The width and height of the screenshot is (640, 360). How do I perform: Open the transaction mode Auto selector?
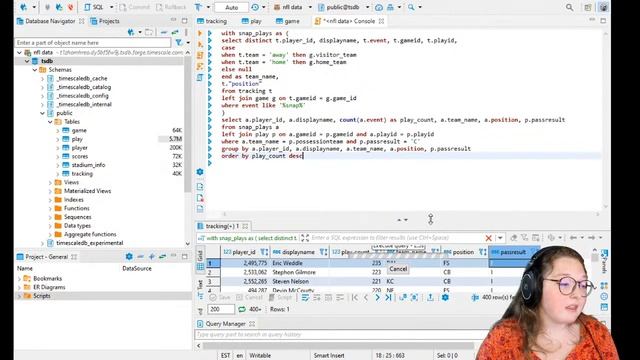pyautogui.click(x=231, y=7)
